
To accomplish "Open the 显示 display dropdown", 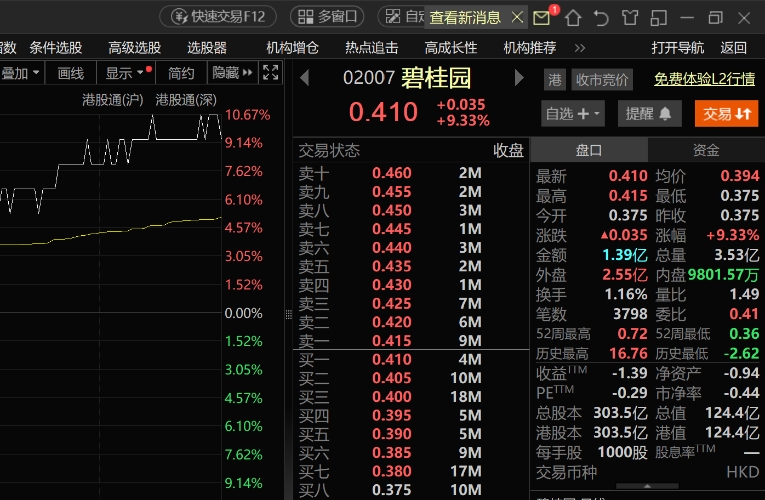I will click(x=125, y=73).
